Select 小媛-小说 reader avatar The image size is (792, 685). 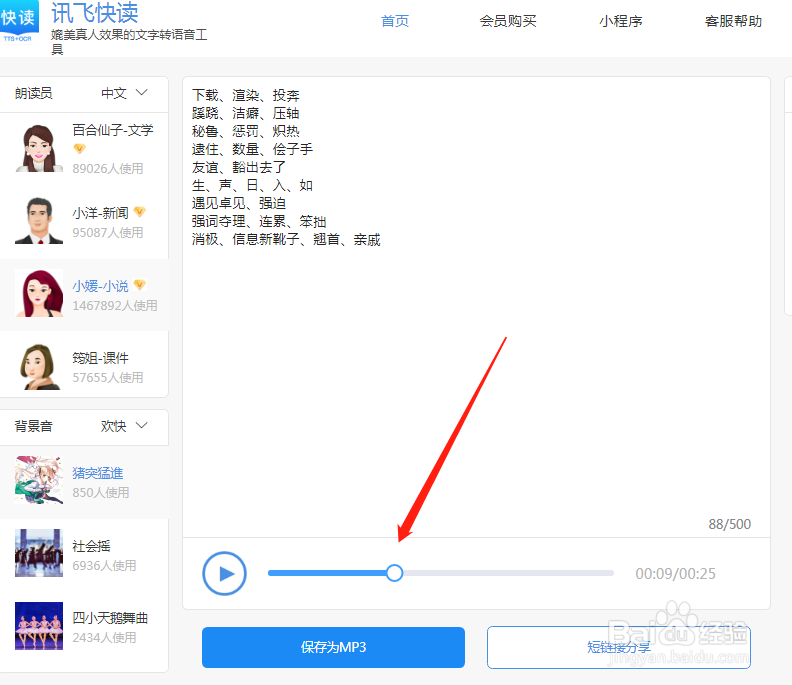coord(39,293)
